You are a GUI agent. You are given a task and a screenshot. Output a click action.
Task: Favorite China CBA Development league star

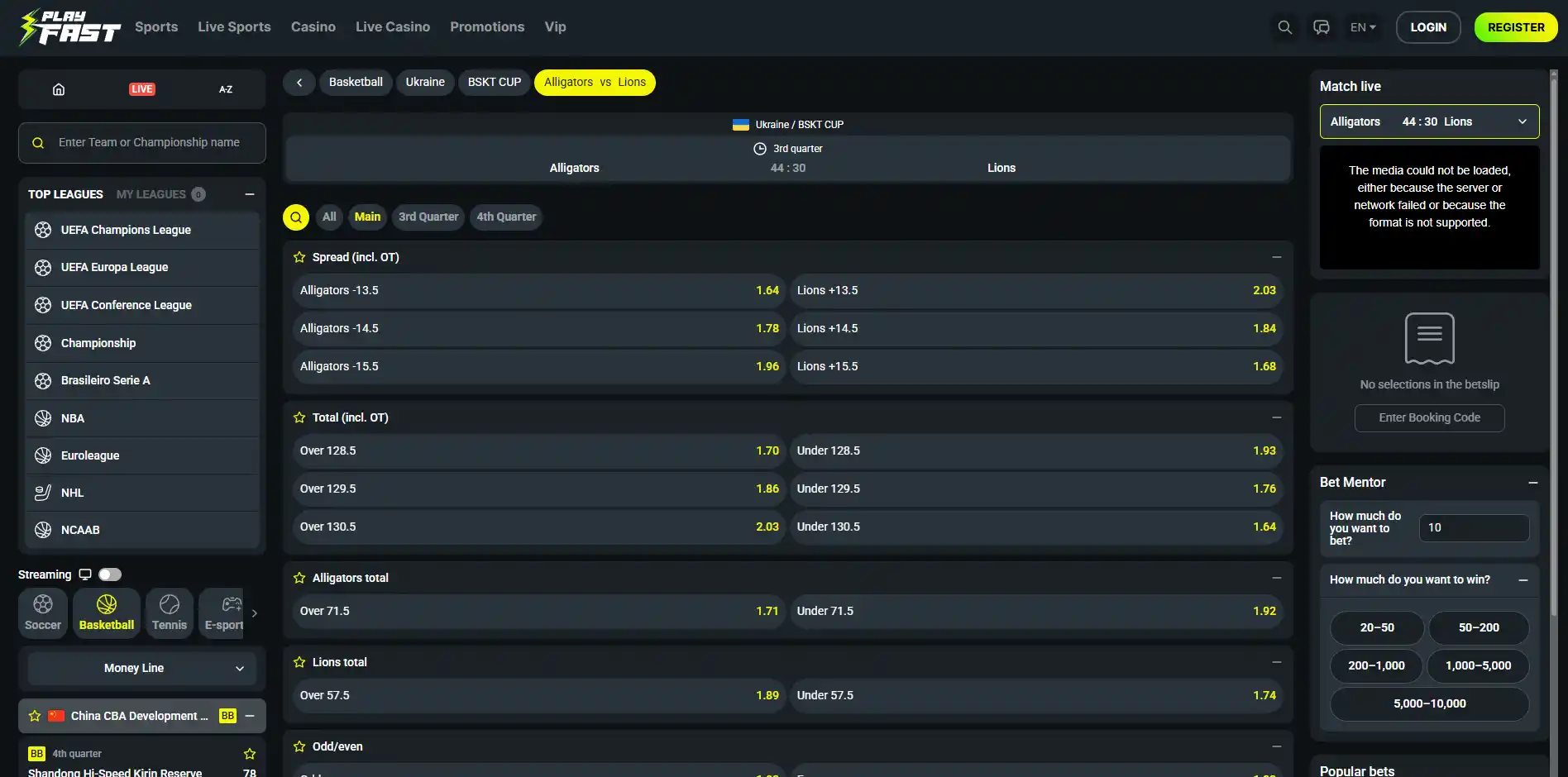coord(35,716)
